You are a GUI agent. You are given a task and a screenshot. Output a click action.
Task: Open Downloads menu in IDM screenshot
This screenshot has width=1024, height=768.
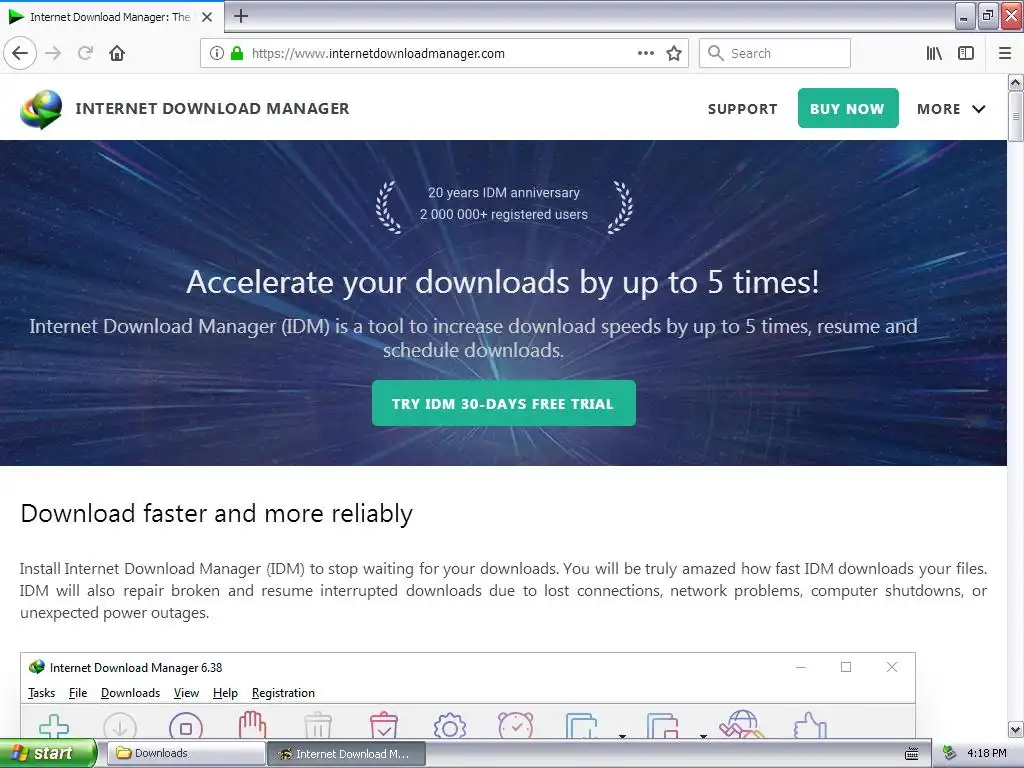pos(131,693)
